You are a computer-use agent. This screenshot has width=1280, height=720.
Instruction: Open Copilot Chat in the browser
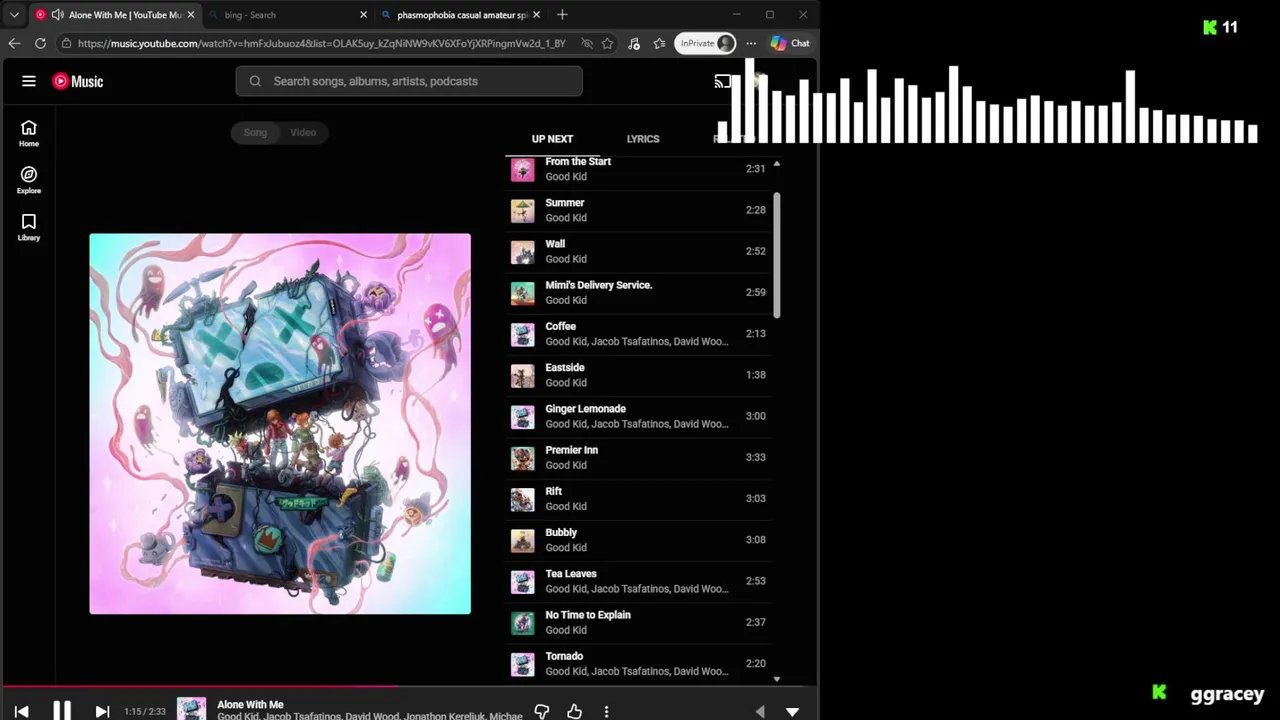tap(790, 43)
